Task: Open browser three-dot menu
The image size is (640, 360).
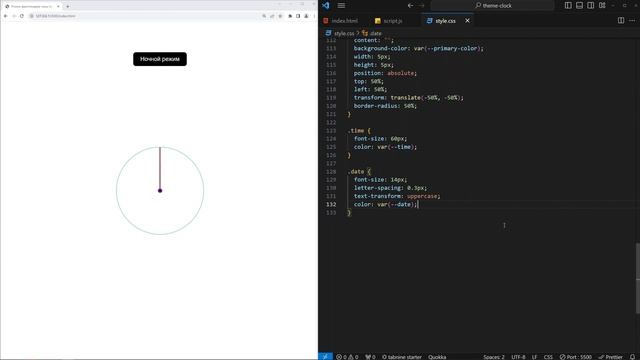Action: (314, 16)
